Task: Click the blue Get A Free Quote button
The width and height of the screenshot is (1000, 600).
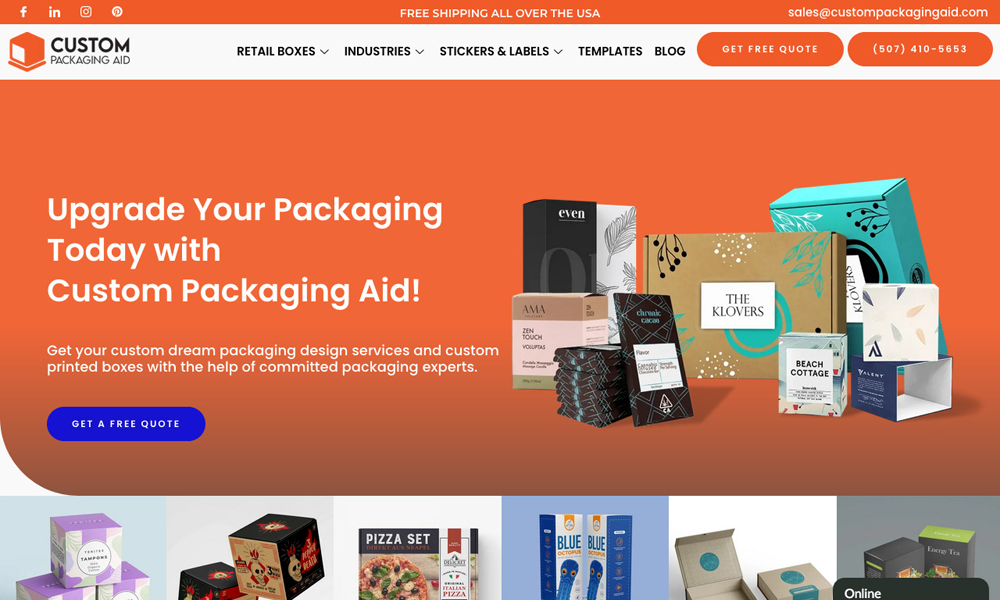Action: click(126, 423)
